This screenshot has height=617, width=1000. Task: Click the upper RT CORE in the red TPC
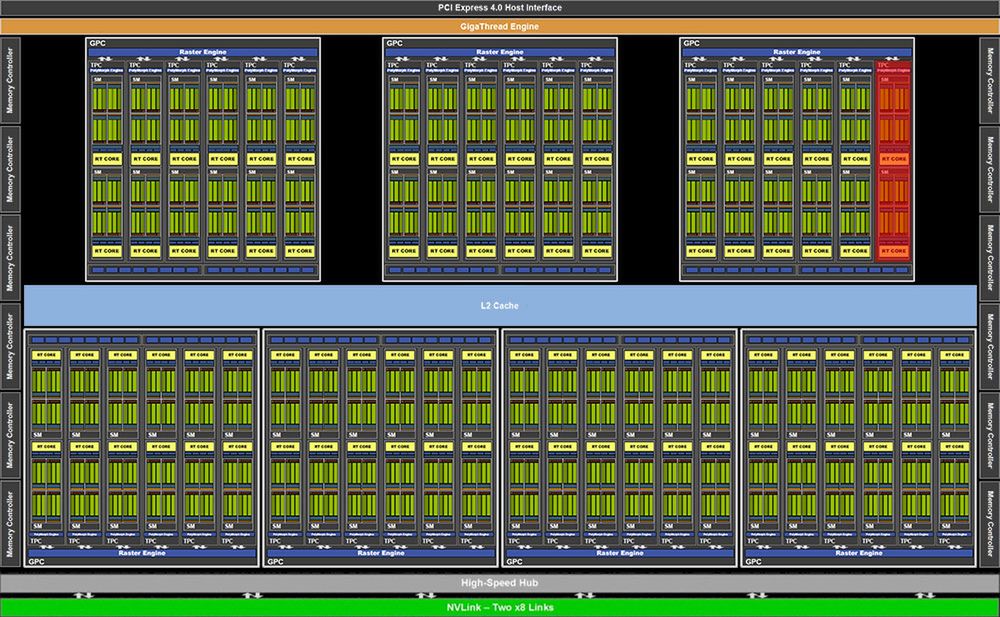click(893, 159)
